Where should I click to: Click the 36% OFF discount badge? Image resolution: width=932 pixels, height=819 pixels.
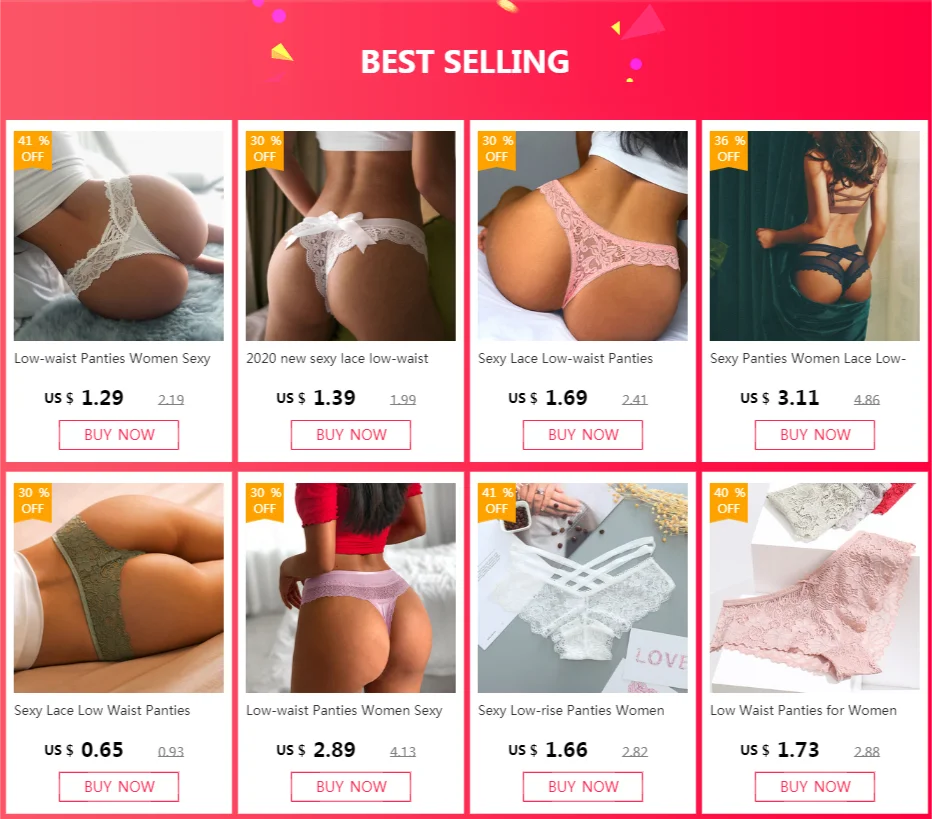729,150
